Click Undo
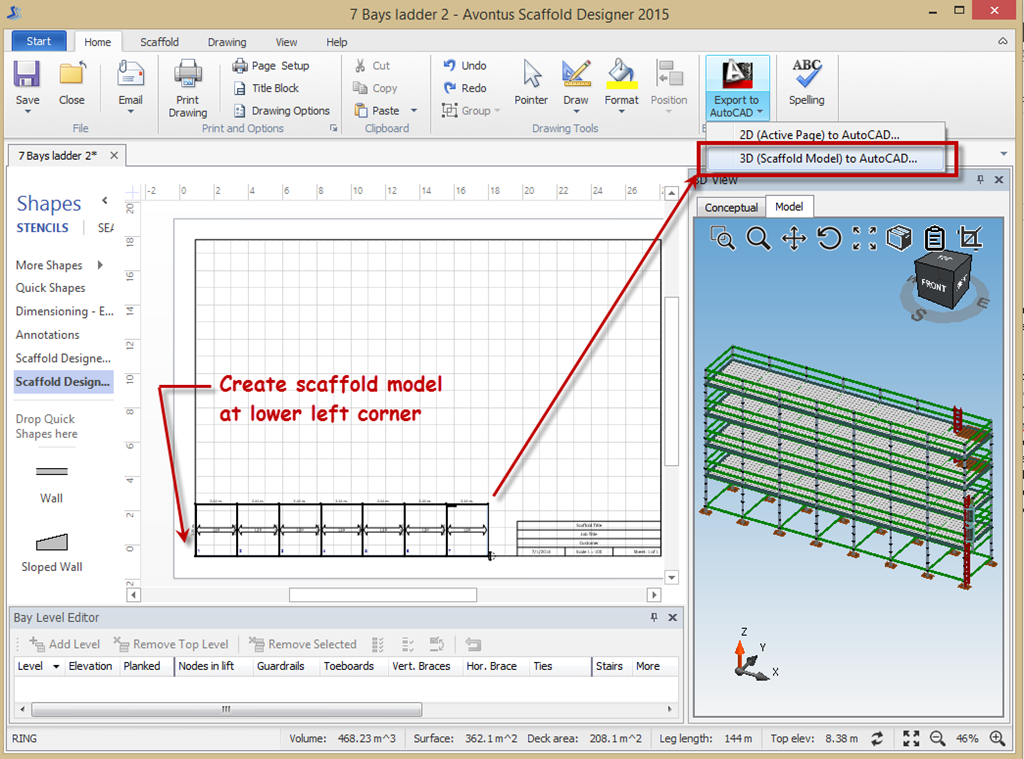 (x=464, y=65)
